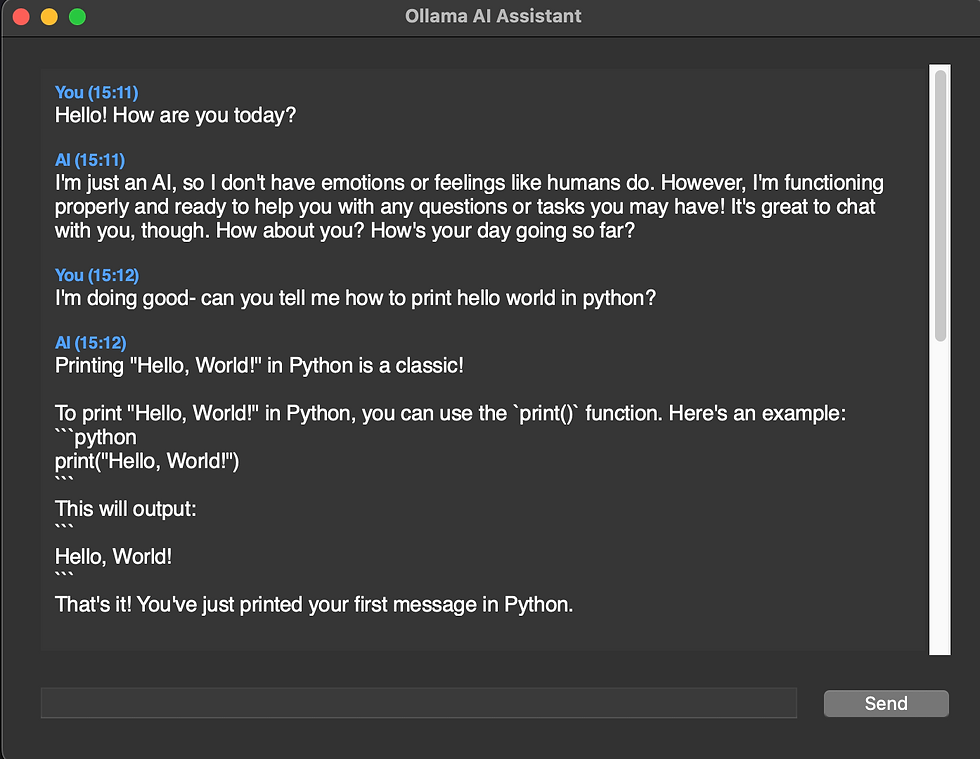Click the "```python" code fence line
The height and width of the screenshot is (759, 980).
point(96,438)
